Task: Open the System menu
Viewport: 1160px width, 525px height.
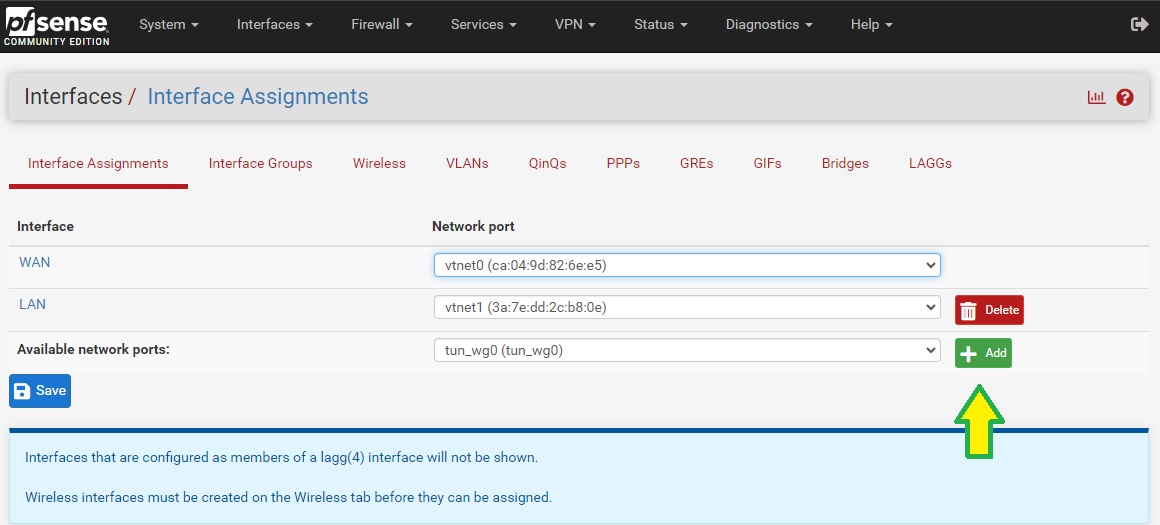Action: click(168, 24)
